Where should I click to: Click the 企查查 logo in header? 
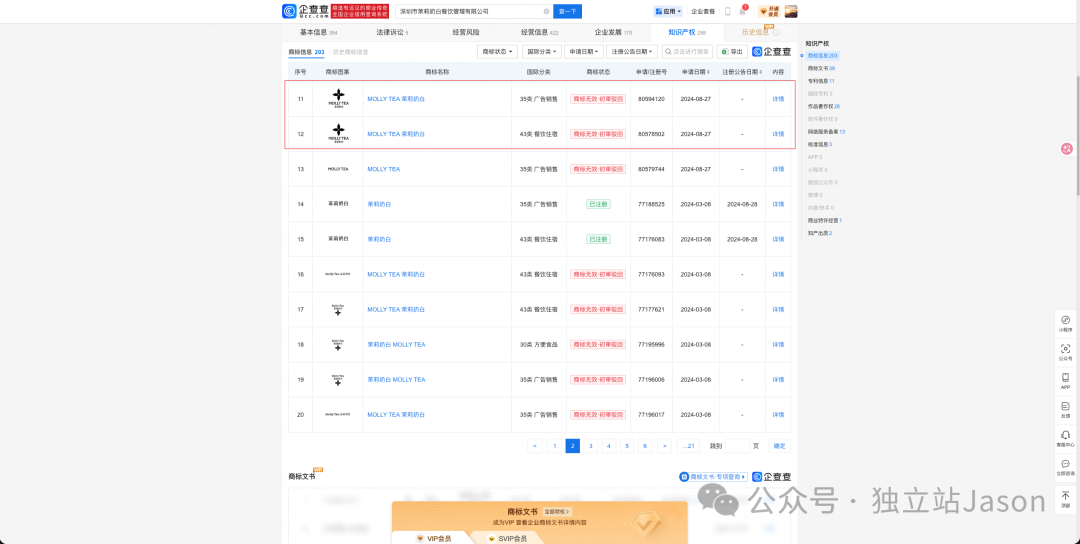pos(305,11)
